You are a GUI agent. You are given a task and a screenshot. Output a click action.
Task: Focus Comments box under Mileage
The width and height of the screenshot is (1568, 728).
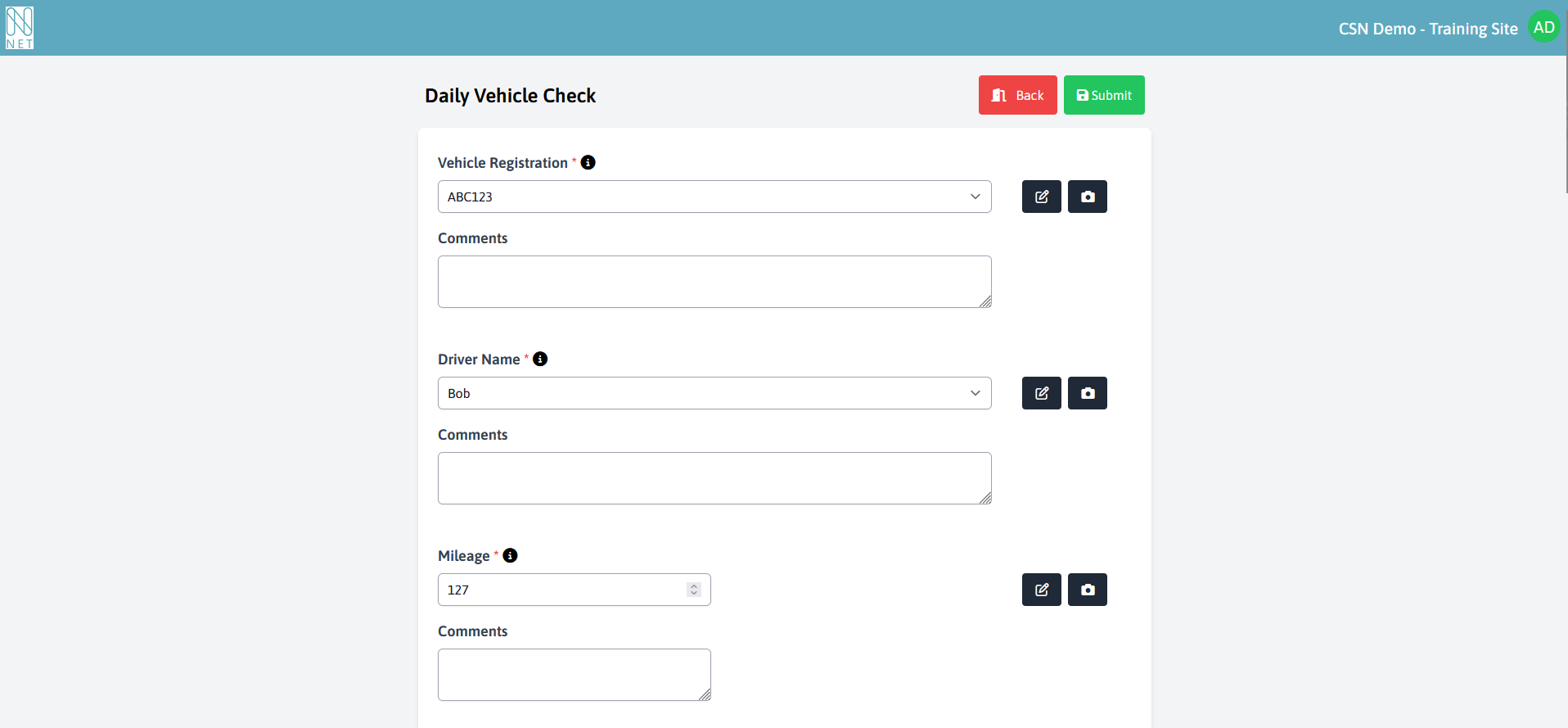click(574, 675)
